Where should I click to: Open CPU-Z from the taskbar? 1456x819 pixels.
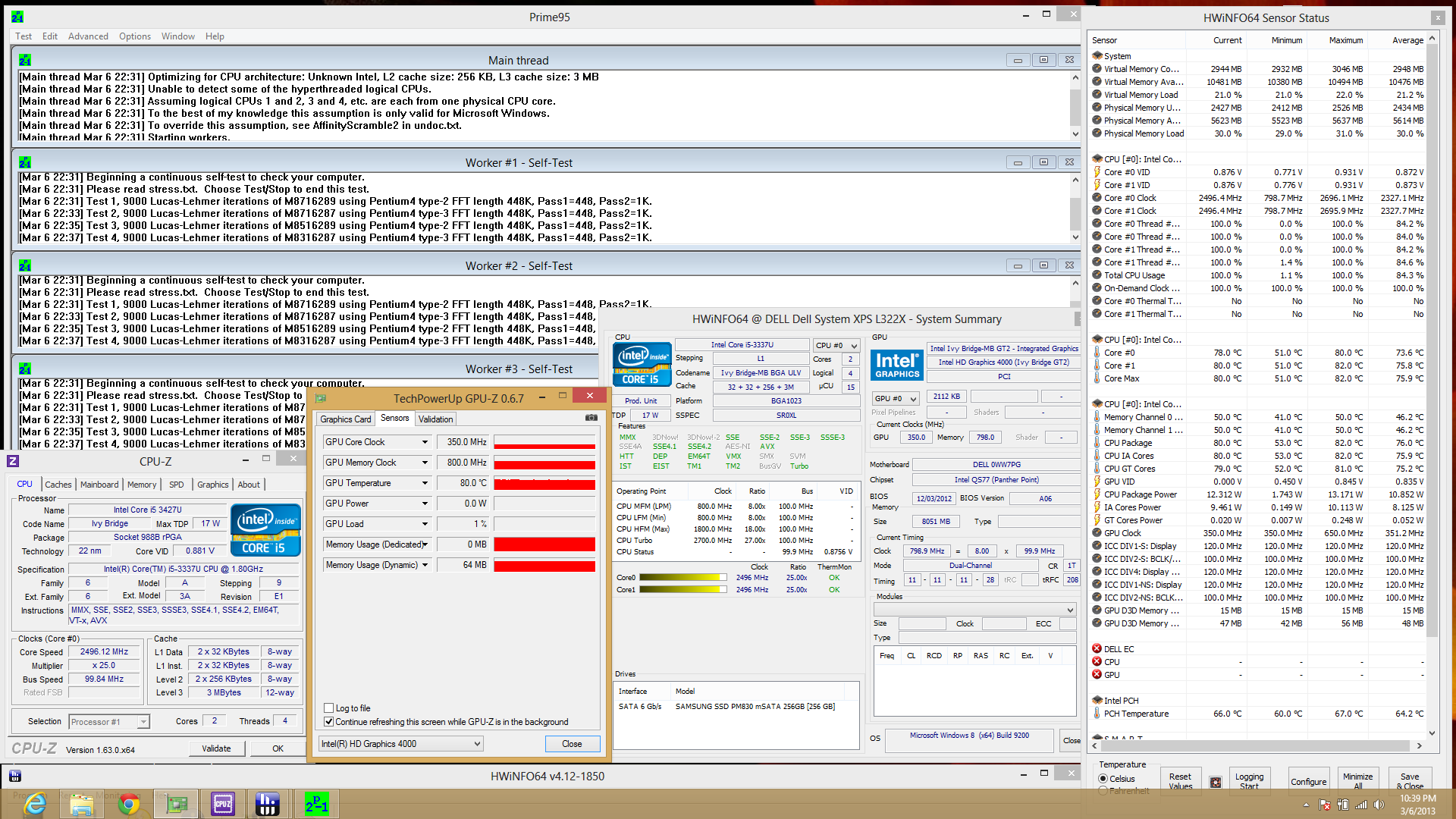point(223,804)
